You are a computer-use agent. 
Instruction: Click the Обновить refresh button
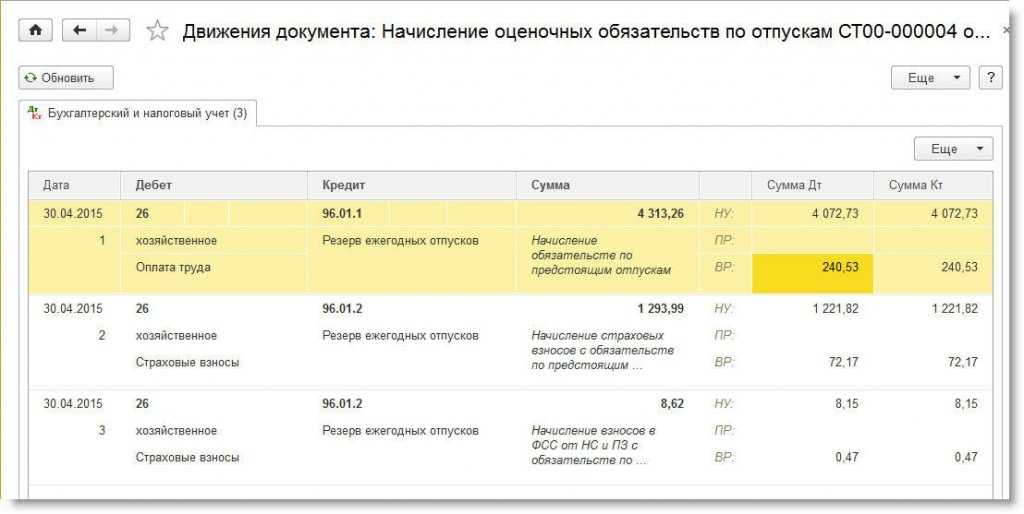click(66, 78)
